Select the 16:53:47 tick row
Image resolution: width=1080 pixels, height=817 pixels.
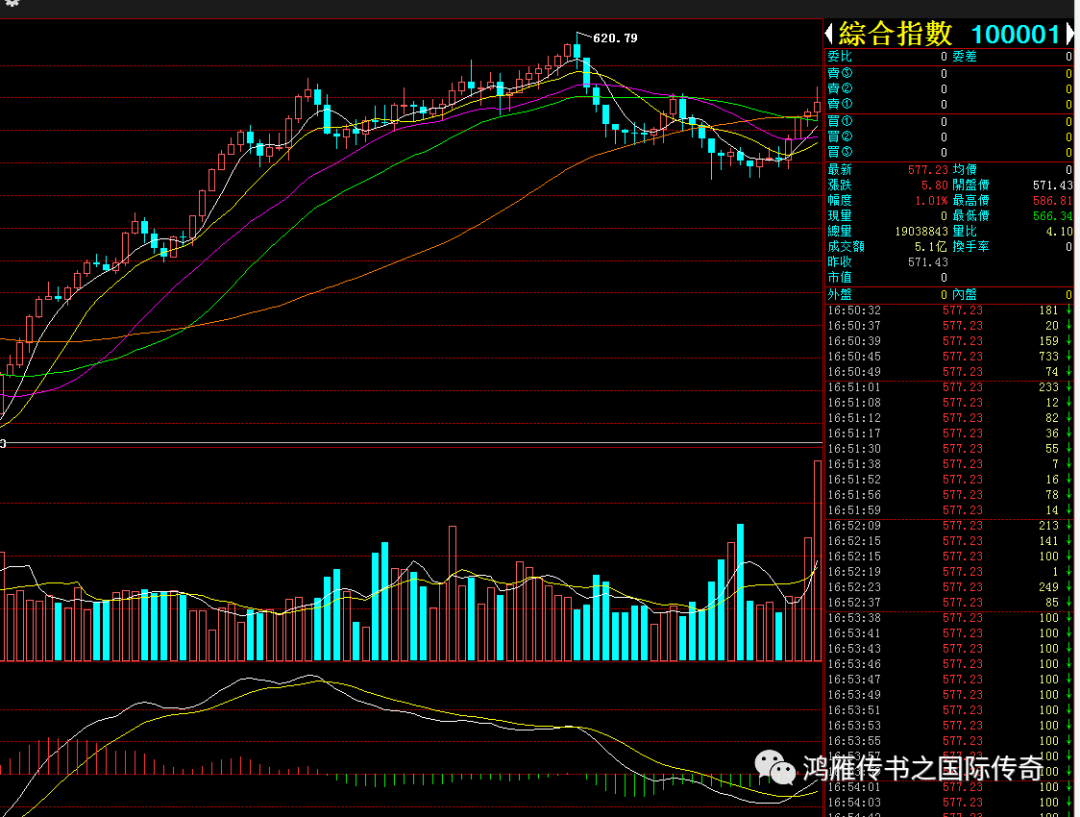tap(949, 680)
